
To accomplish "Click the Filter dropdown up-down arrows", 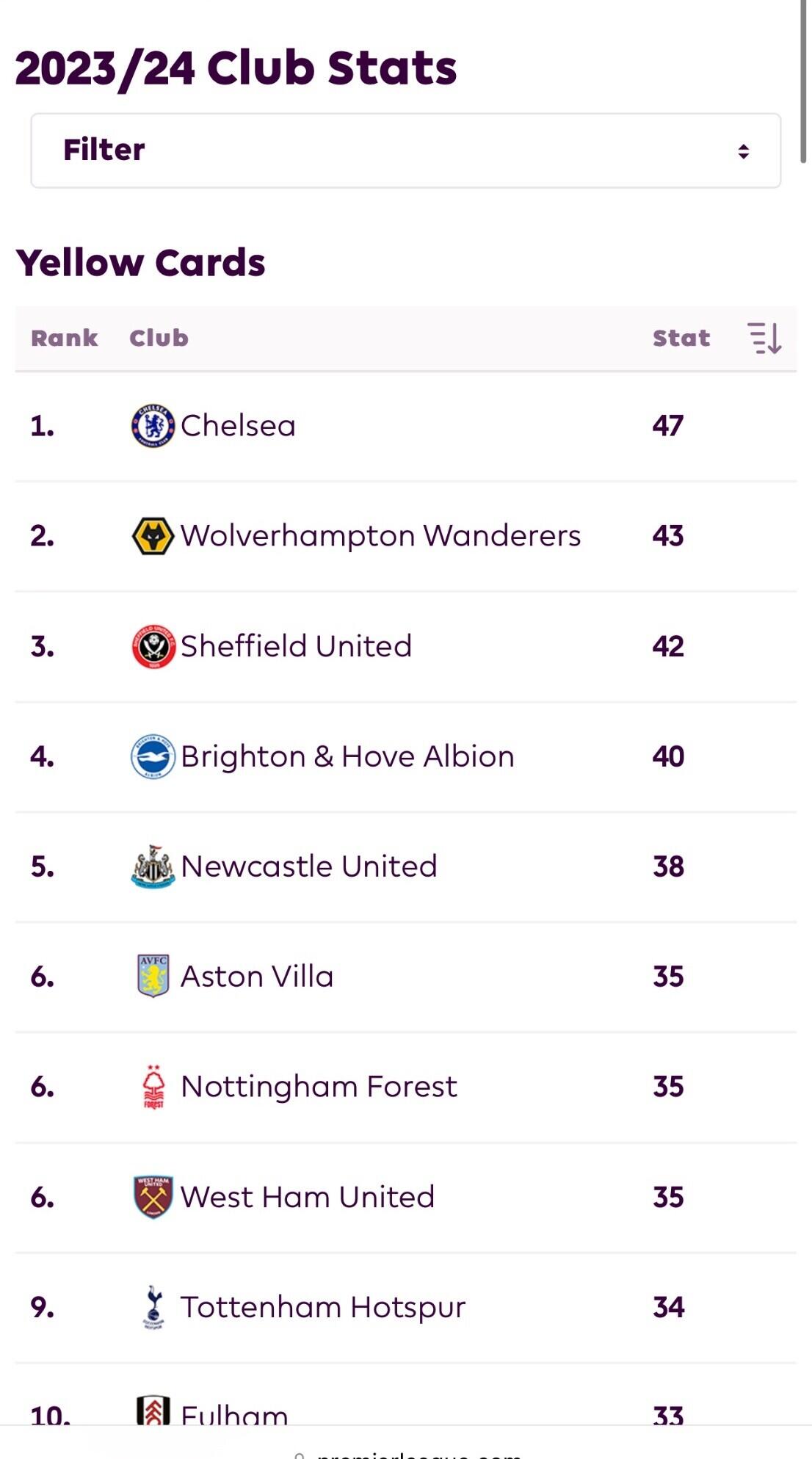I will pyautogui.click(x=743, y=151).
